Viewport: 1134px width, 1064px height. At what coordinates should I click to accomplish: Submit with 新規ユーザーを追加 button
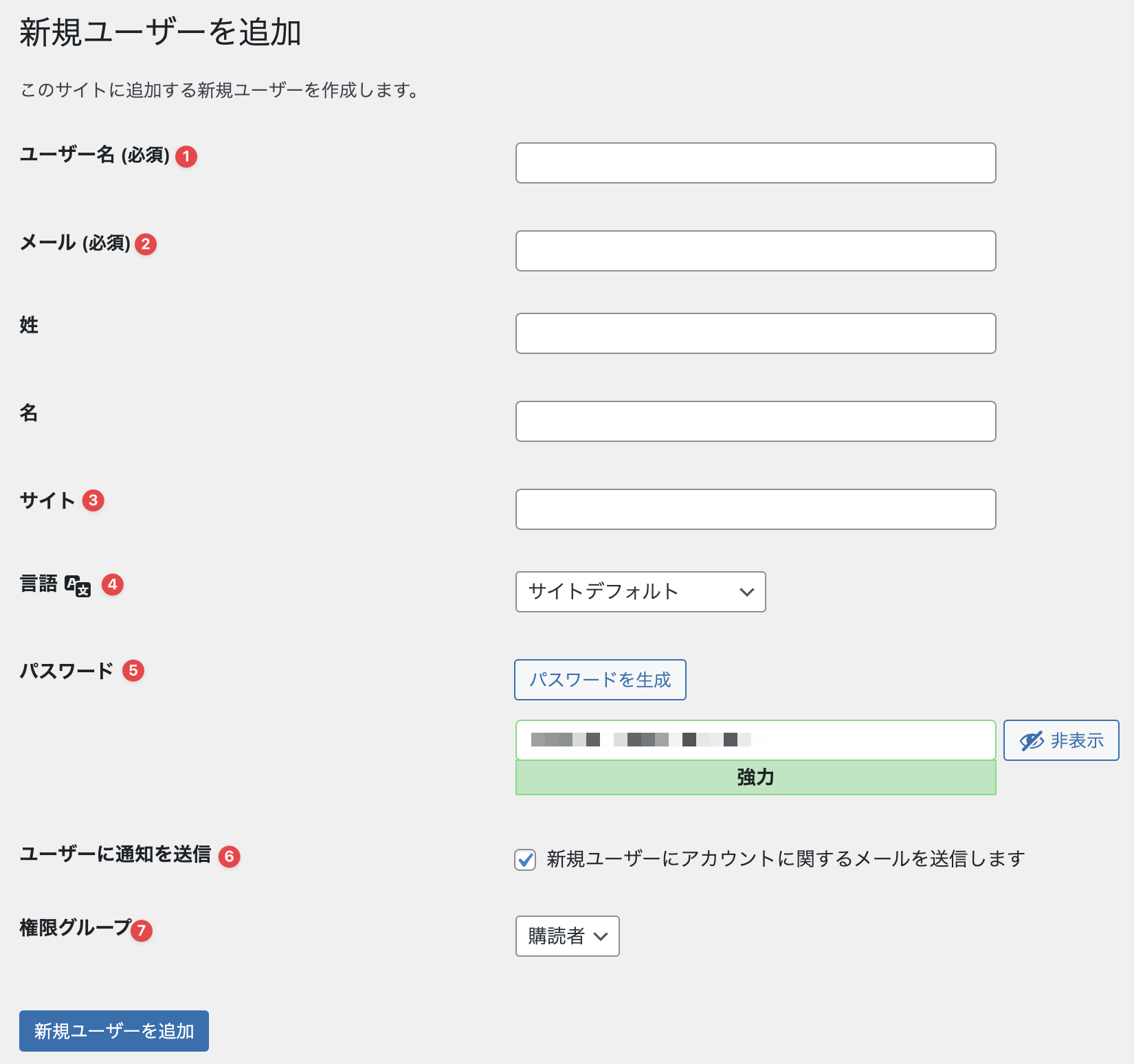[x=114, y=1031]
